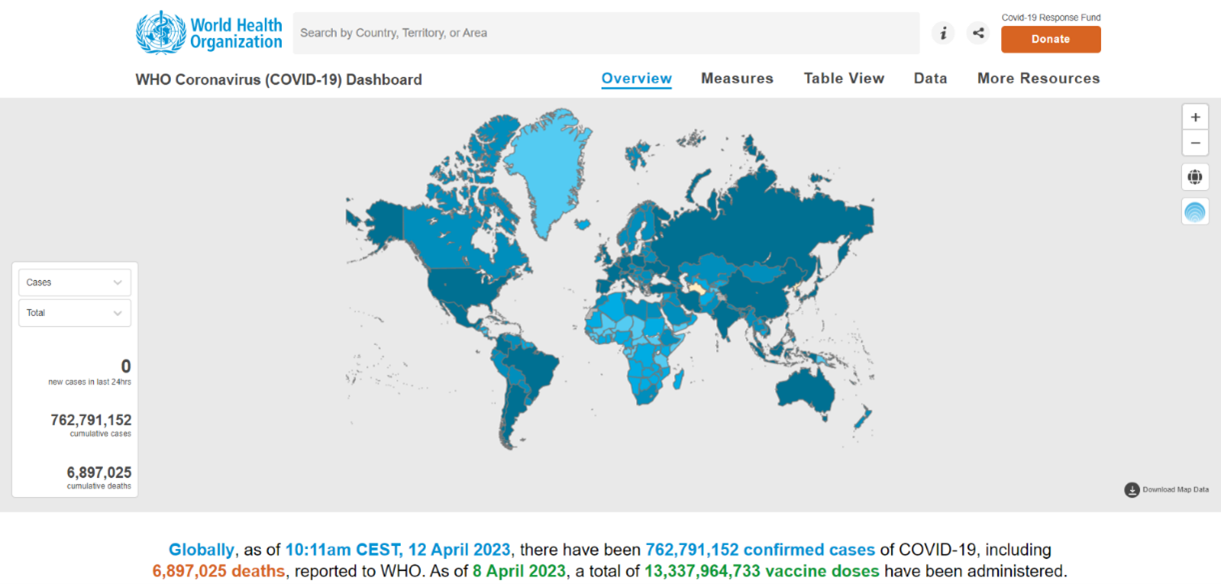
Task: Click the share icon in header
Action: pos(978,33)
